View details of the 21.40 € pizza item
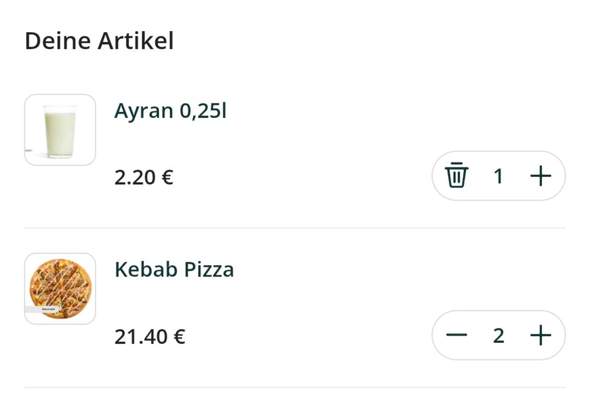 174,270
